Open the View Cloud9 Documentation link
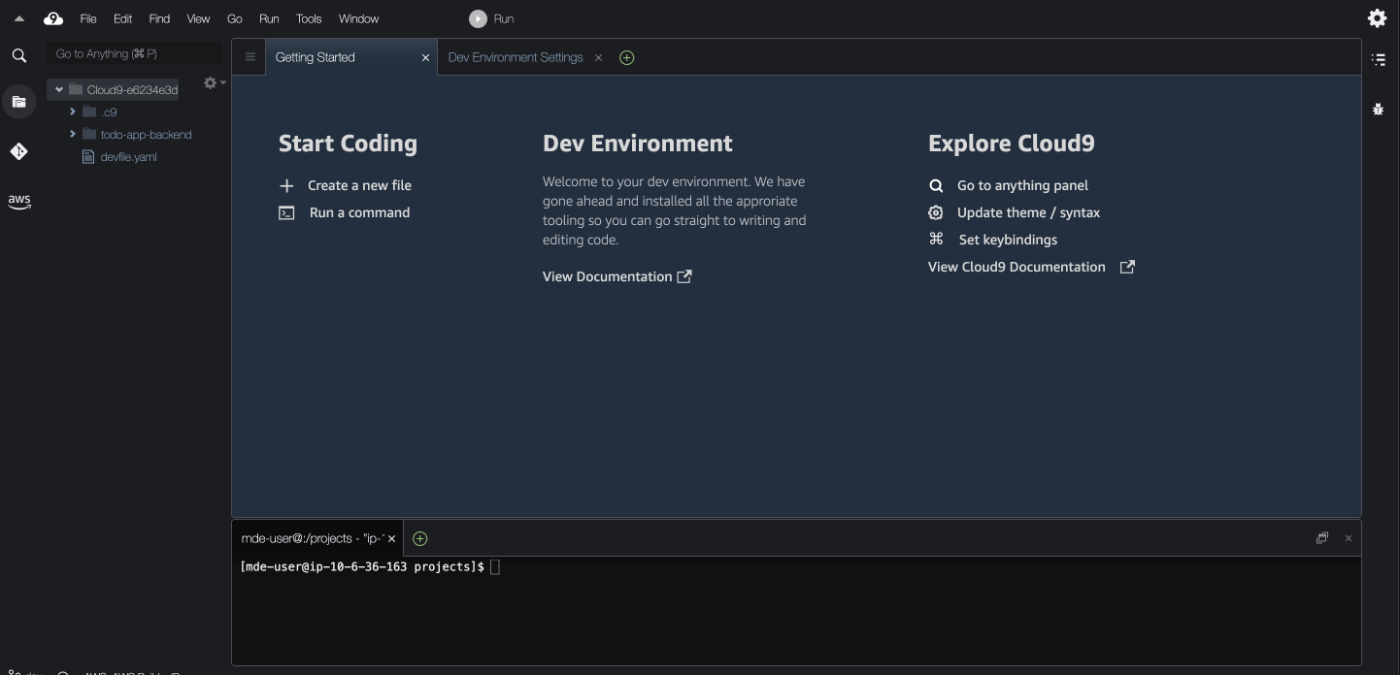The width and height of the screenshot is (1400, 675). 1017,267
